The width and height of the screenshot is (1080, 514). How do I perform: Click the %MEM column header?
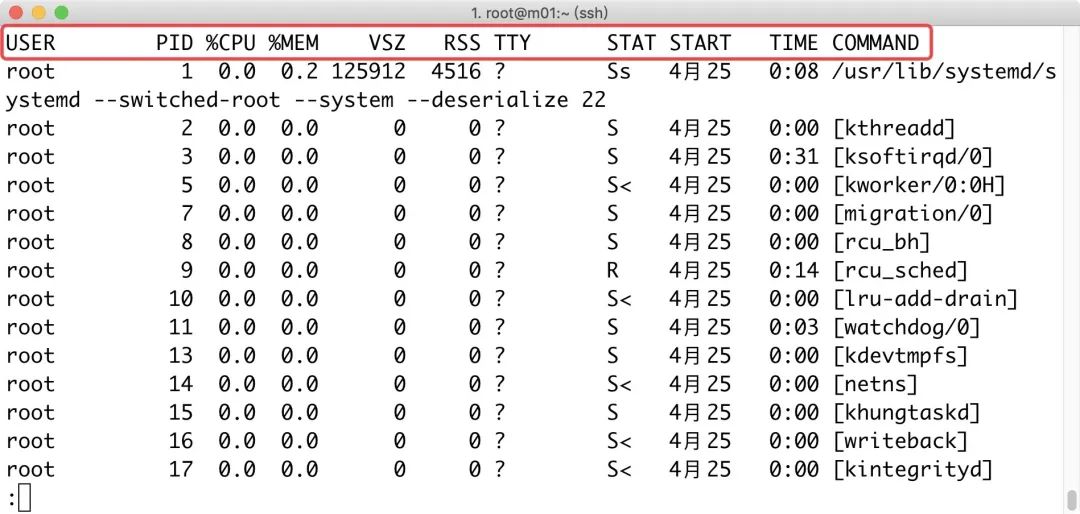tap(293, 43)
